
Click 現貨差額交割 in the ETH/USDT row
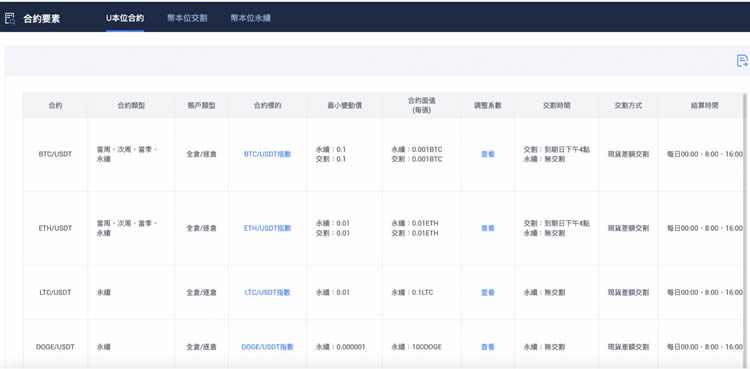(628, 228)
